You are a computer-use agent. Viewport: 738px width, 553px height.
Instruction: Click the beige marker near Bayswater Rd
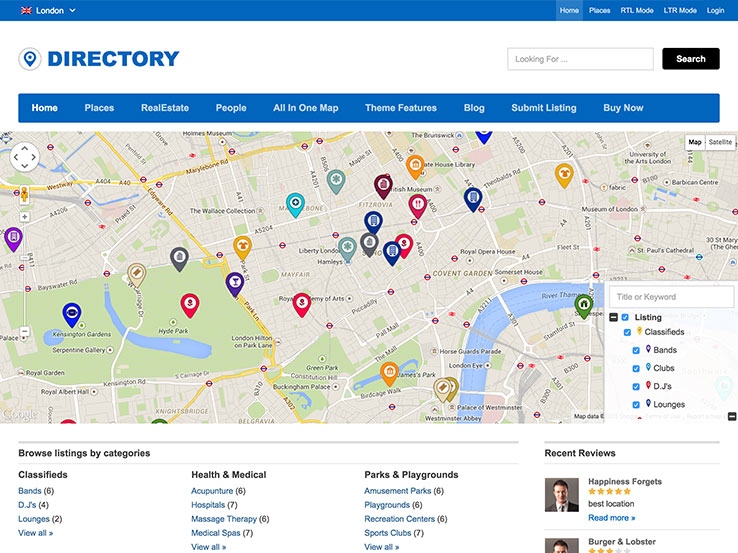click(x=136, y=274)
